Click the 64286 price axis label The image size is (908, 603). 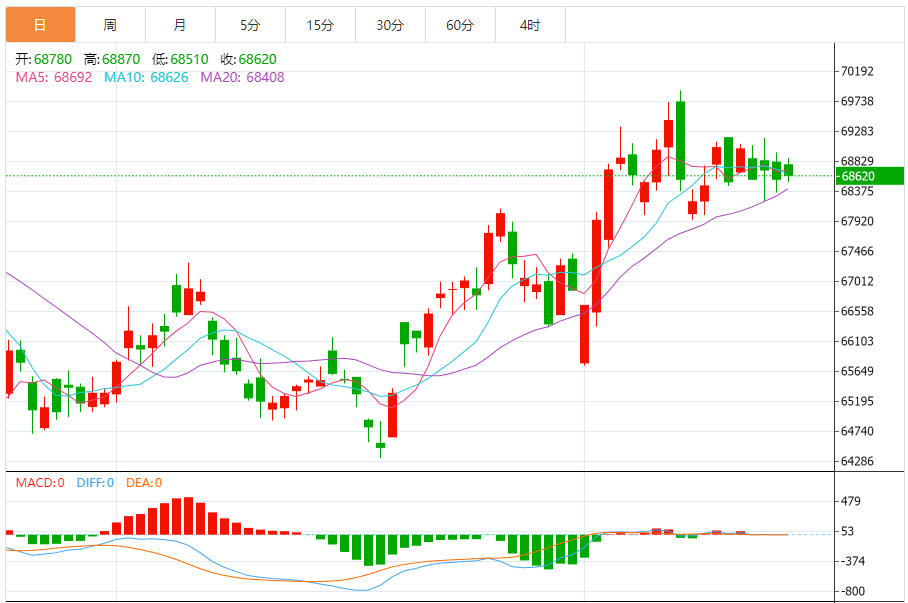(857, 462)
